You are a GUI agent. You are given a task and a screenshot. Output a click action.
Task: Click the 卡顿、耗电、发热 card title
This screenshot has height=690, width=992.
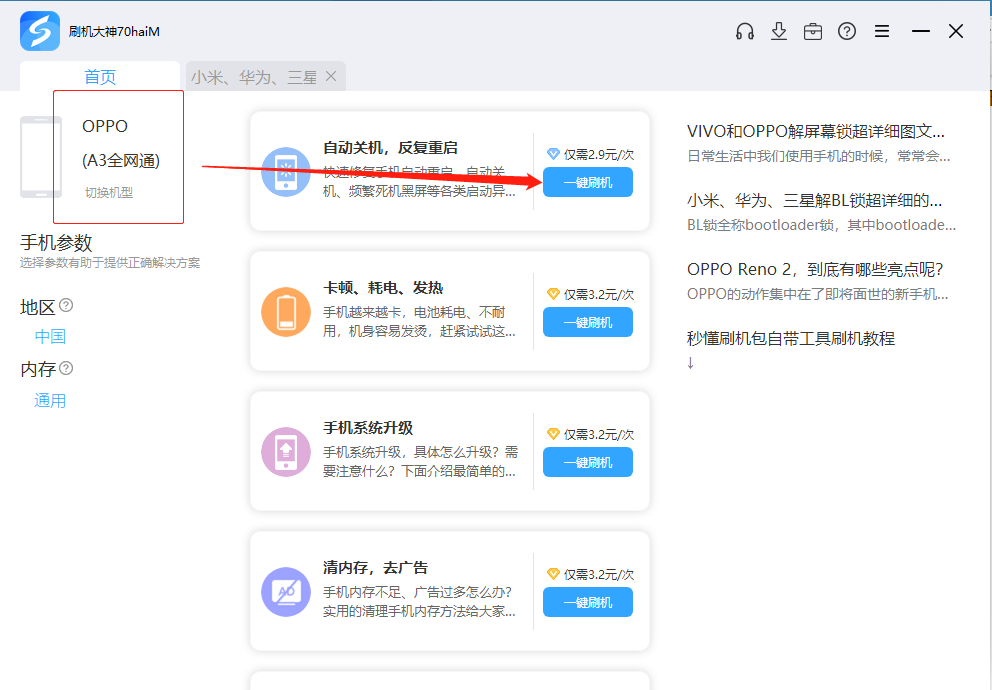tap(383, 288)
